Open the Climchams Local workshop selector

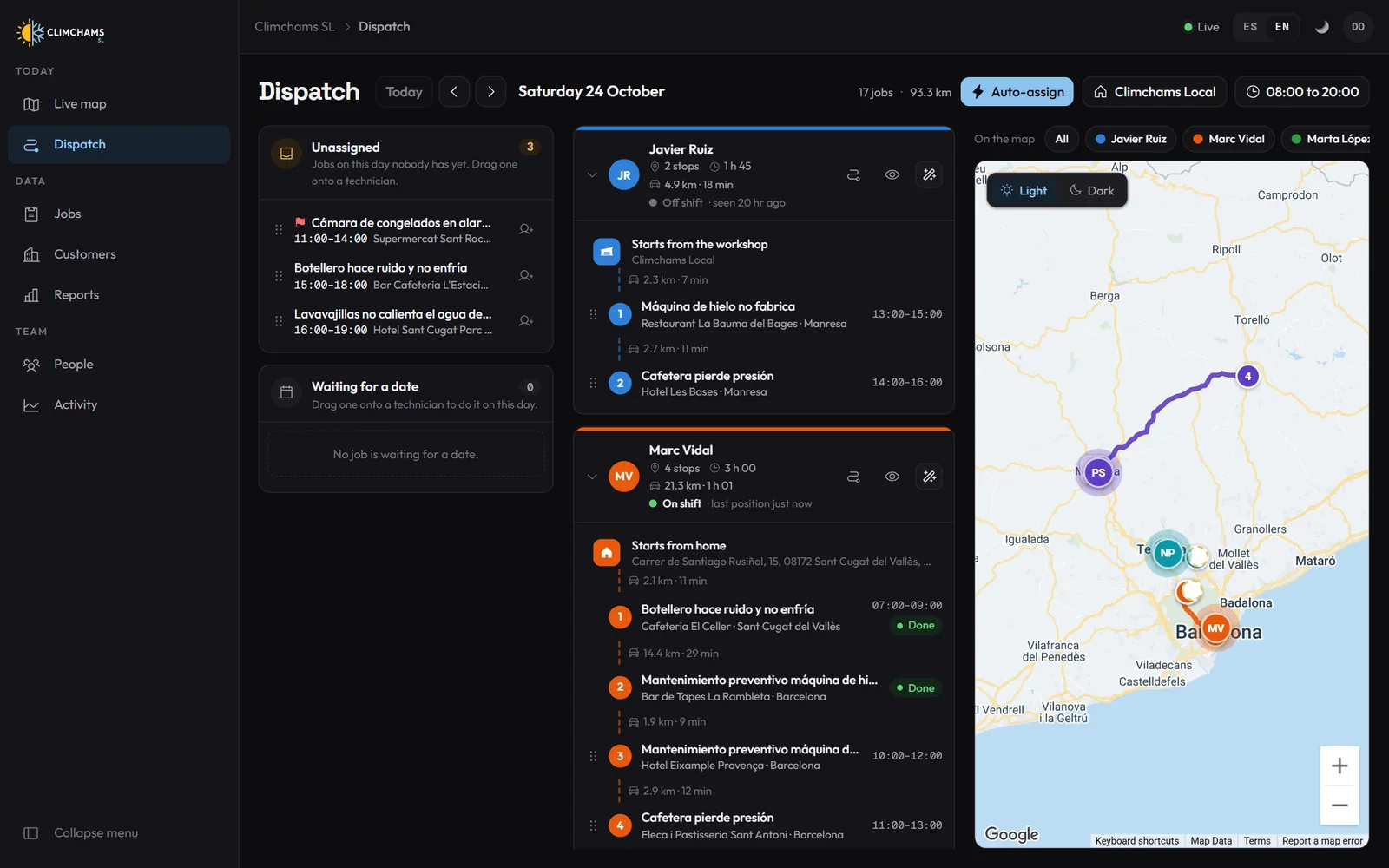(x=1155, y=92)
